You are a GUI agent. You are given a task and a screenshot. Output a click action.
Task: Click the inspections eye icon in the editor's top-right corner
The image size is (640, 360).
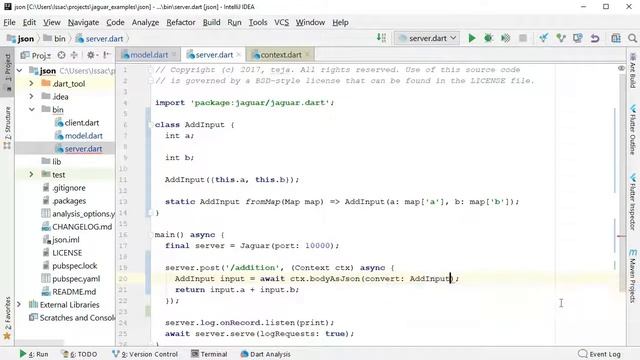click(x=621, y=69)
